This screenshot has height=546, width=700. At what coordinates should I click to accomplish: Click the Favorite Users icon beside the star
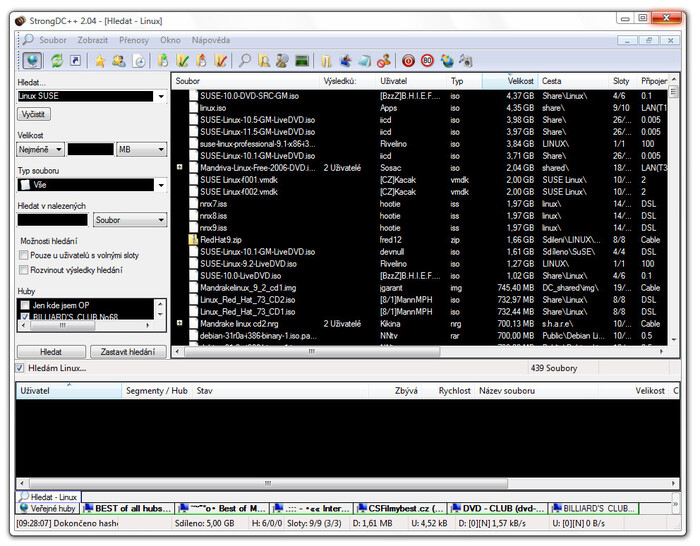tap(118, 61)
